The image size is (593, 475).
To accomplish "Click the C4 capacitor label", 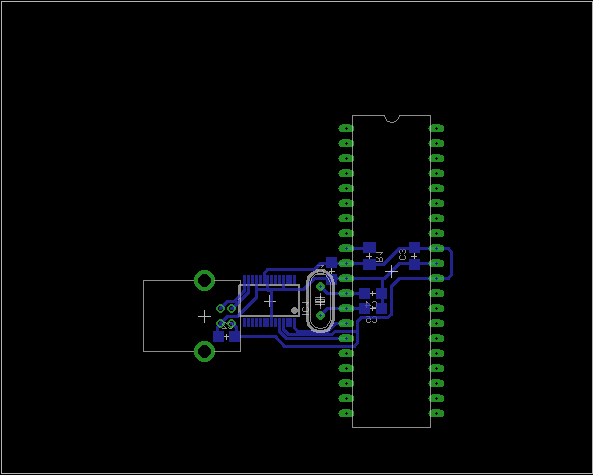I will (x=371, y=304).
